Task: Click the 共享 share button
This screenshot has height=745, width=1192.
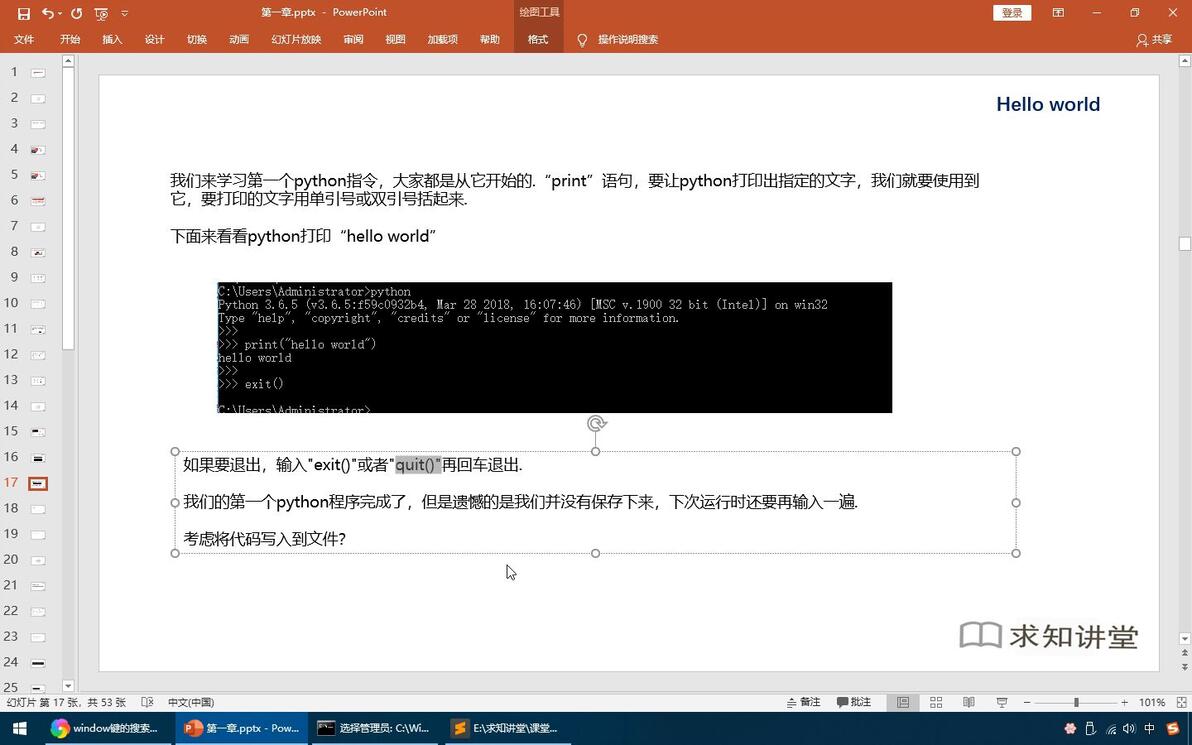Action: point(1154,40)
